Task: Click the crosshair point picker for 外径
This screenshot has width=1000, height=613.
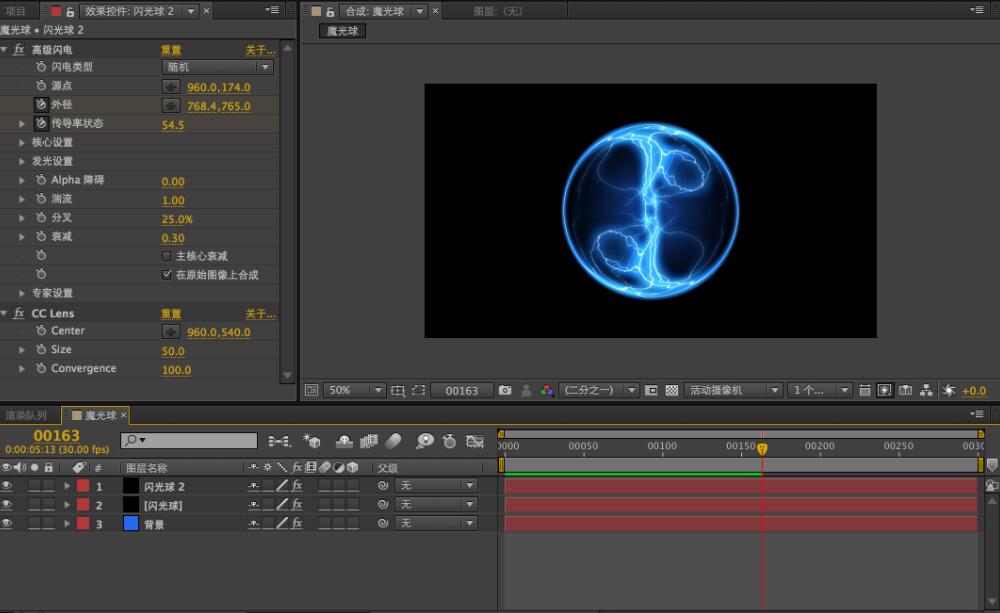Action: tap(170, 105)
